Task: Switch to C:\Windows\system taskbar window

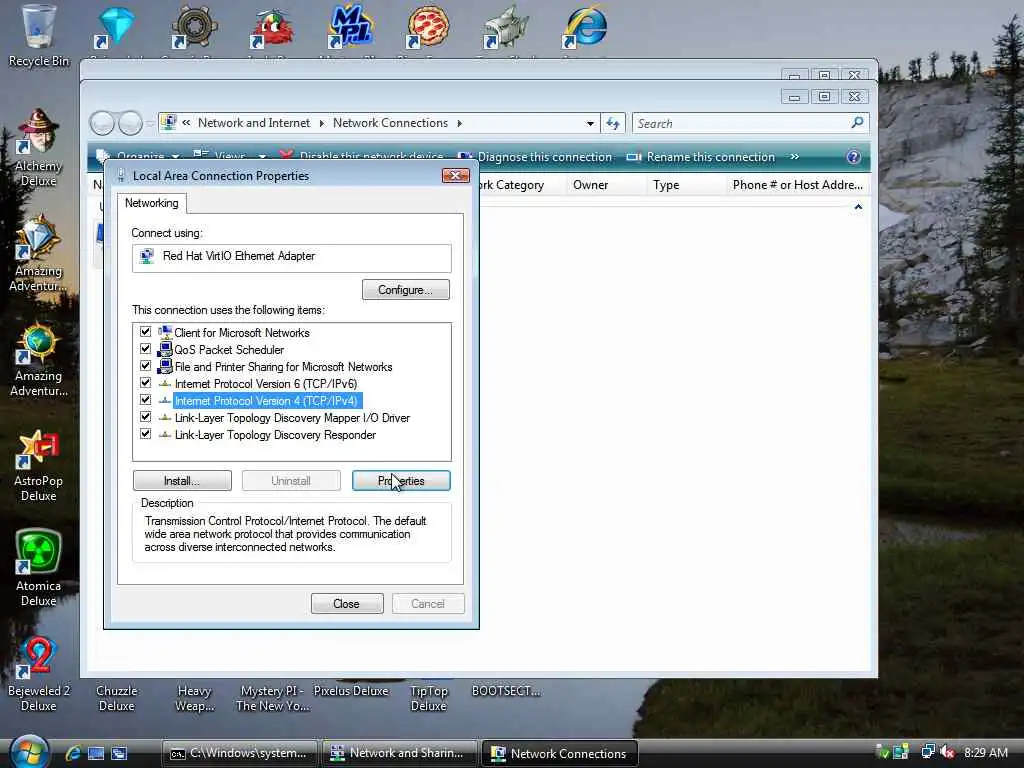Action: [240, 753]
